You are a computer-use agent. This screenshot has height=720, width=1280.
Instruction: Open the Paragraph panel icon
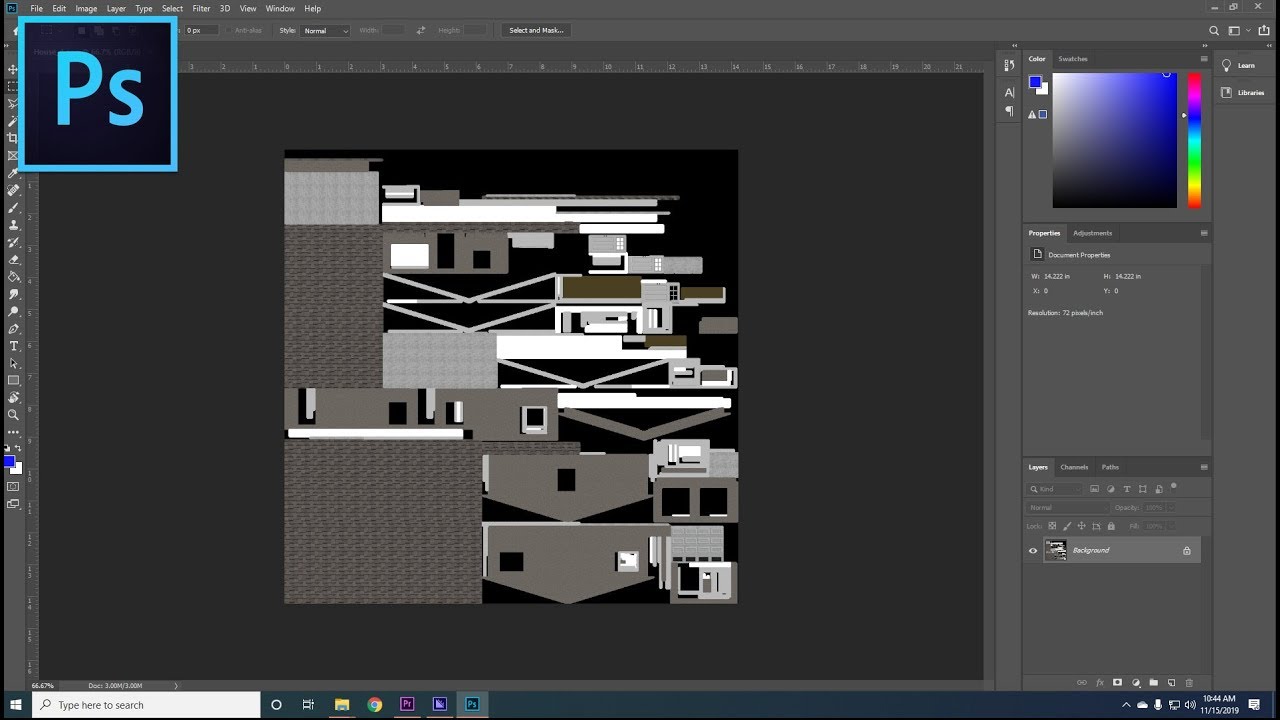[x=1009, y=111]
